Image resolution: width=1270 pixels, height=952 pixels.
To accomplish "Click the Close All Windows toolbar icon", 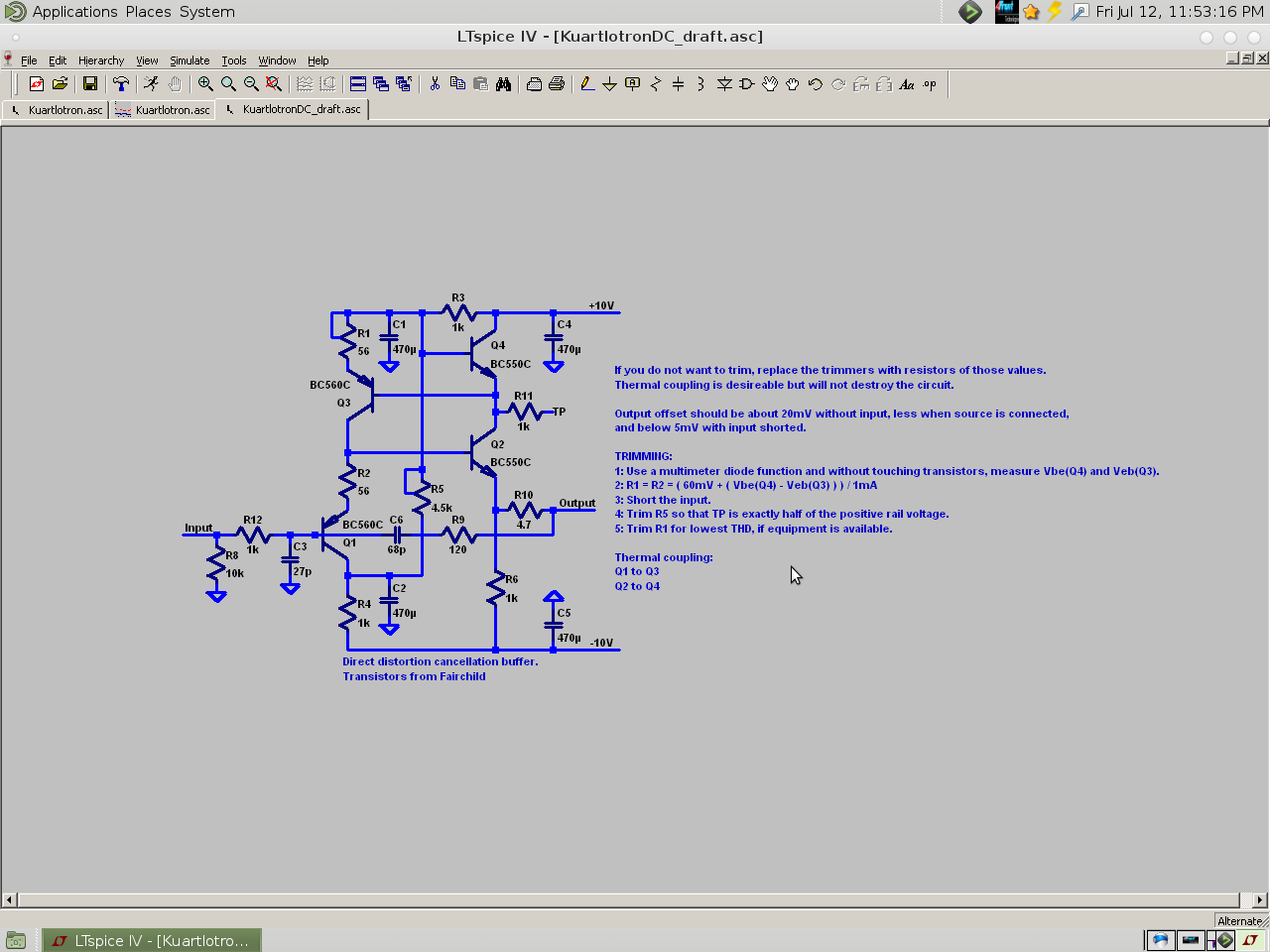I will tap(404, 84).
